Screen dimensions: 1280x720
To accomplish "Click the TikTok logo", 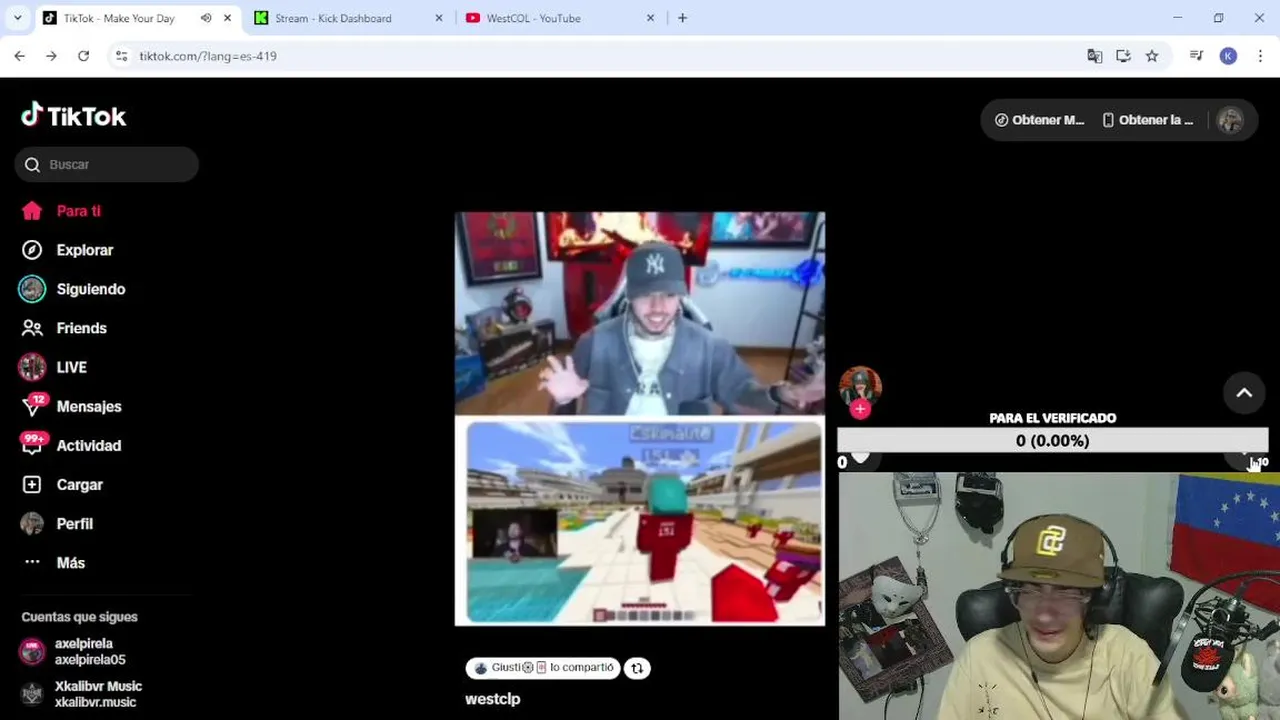I will [73, 116].
